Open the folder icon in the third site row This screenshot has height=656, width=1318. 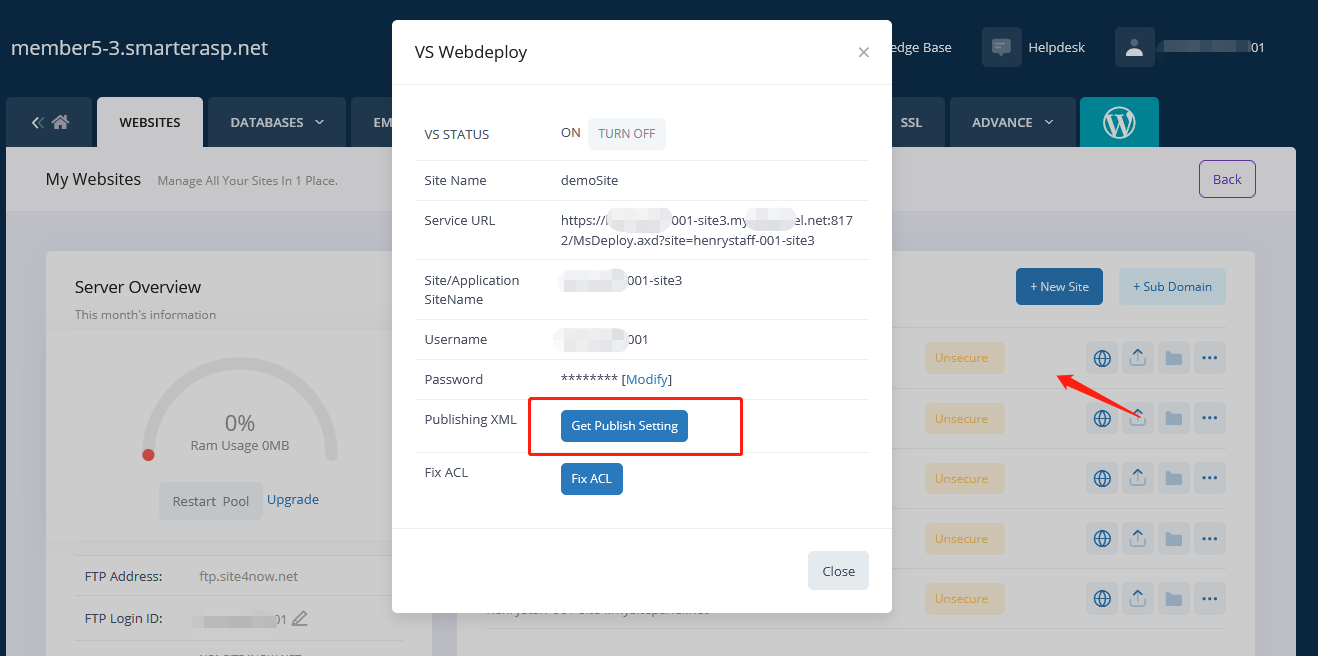1173,478
